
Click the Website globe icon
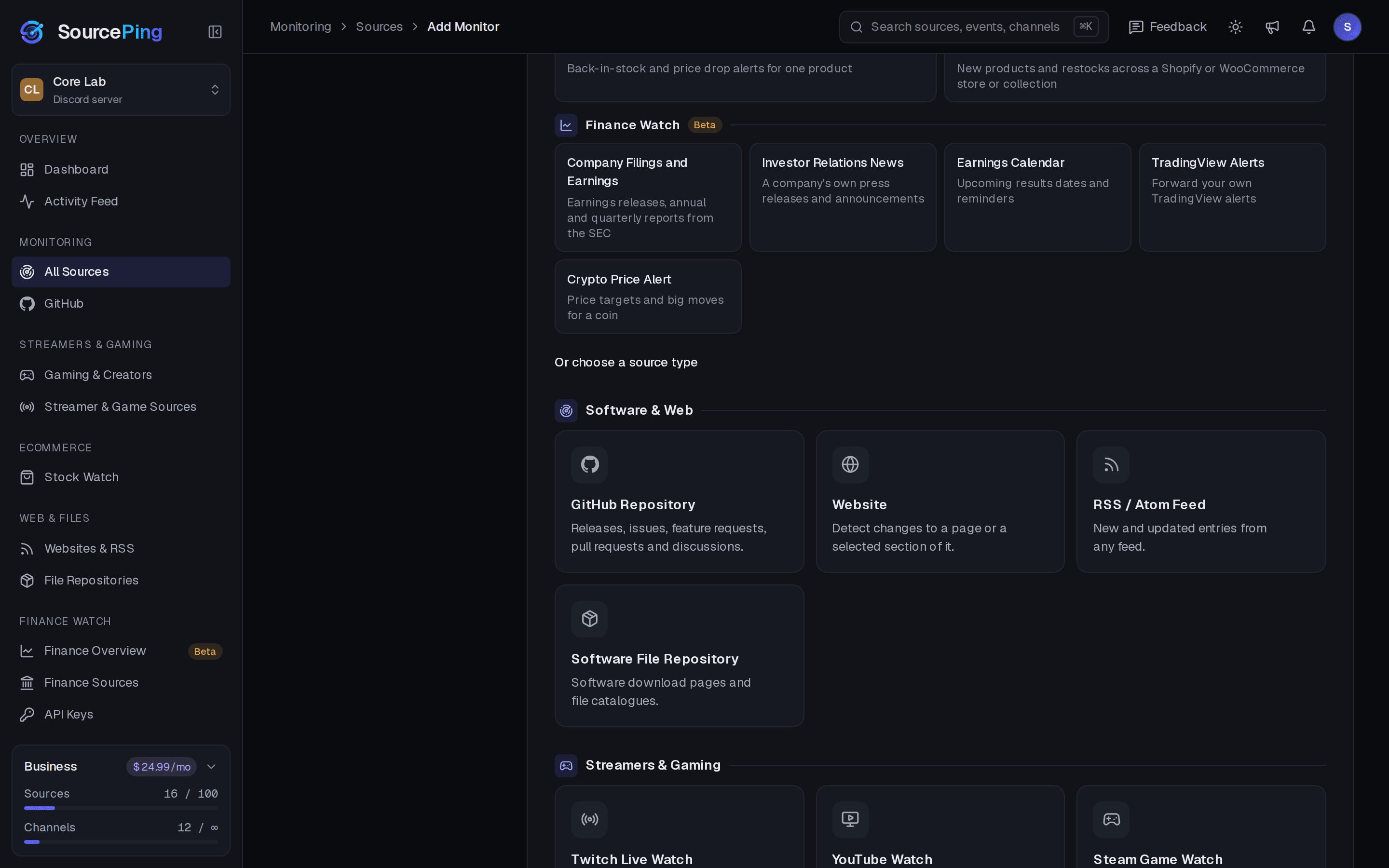click(x=850, y=464)
